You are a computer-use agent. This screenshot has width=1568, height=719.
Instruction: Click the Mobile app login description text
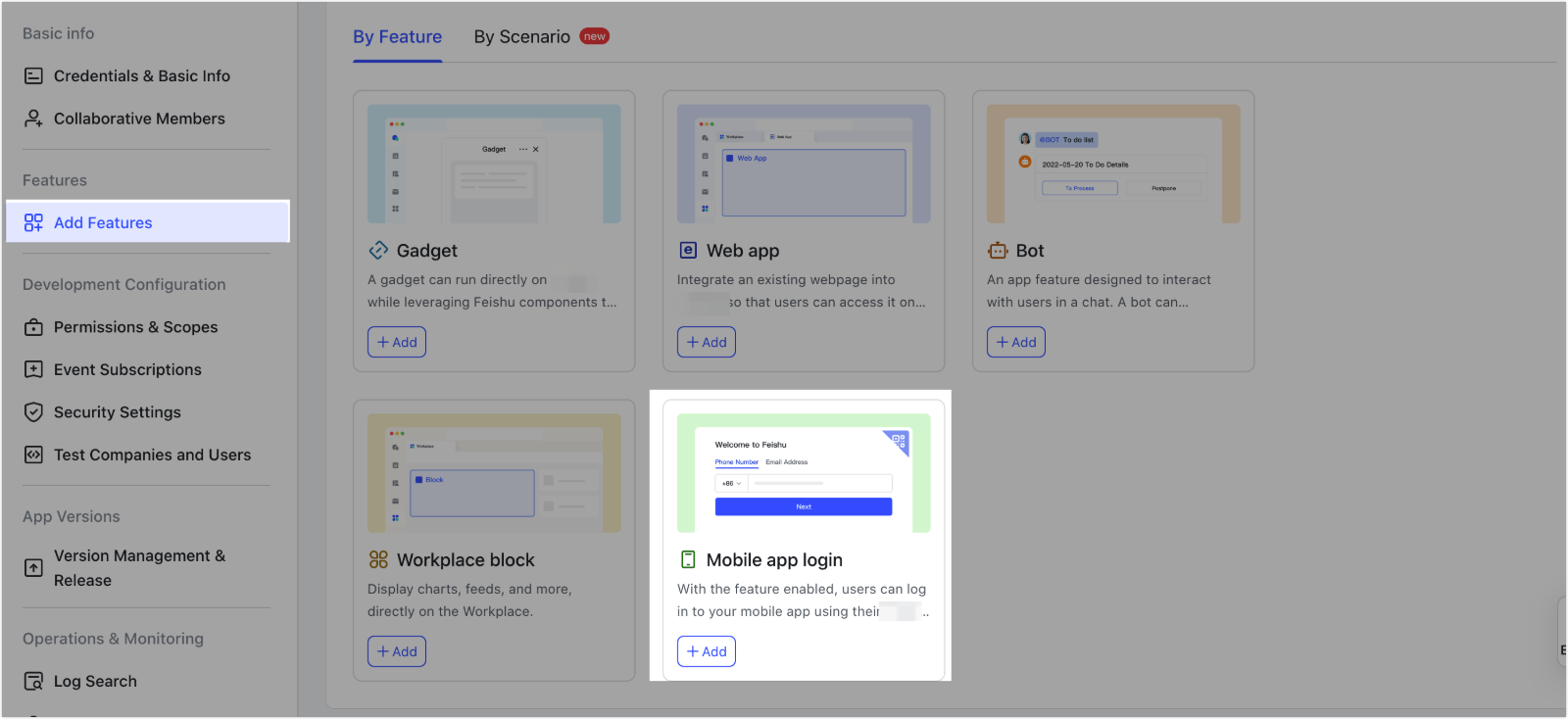[x=803, y=600]
